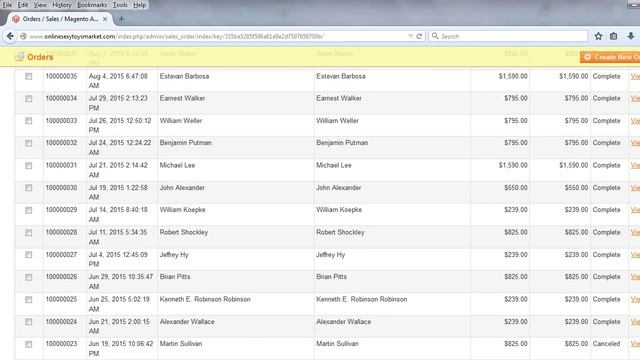Click Ship to name Kenneth E. Robinson Robinson

(362, 299)
